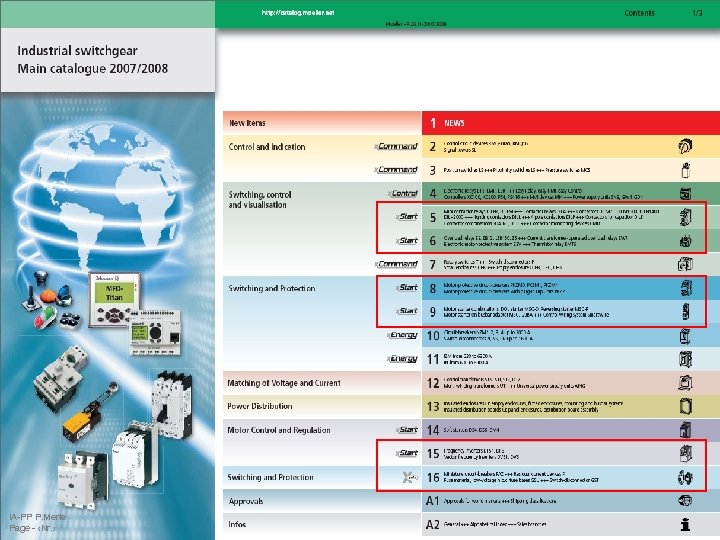Screen dimensions: 720x540
Task: Click the xControl label for chapter 4
Action: click(403, 194)
